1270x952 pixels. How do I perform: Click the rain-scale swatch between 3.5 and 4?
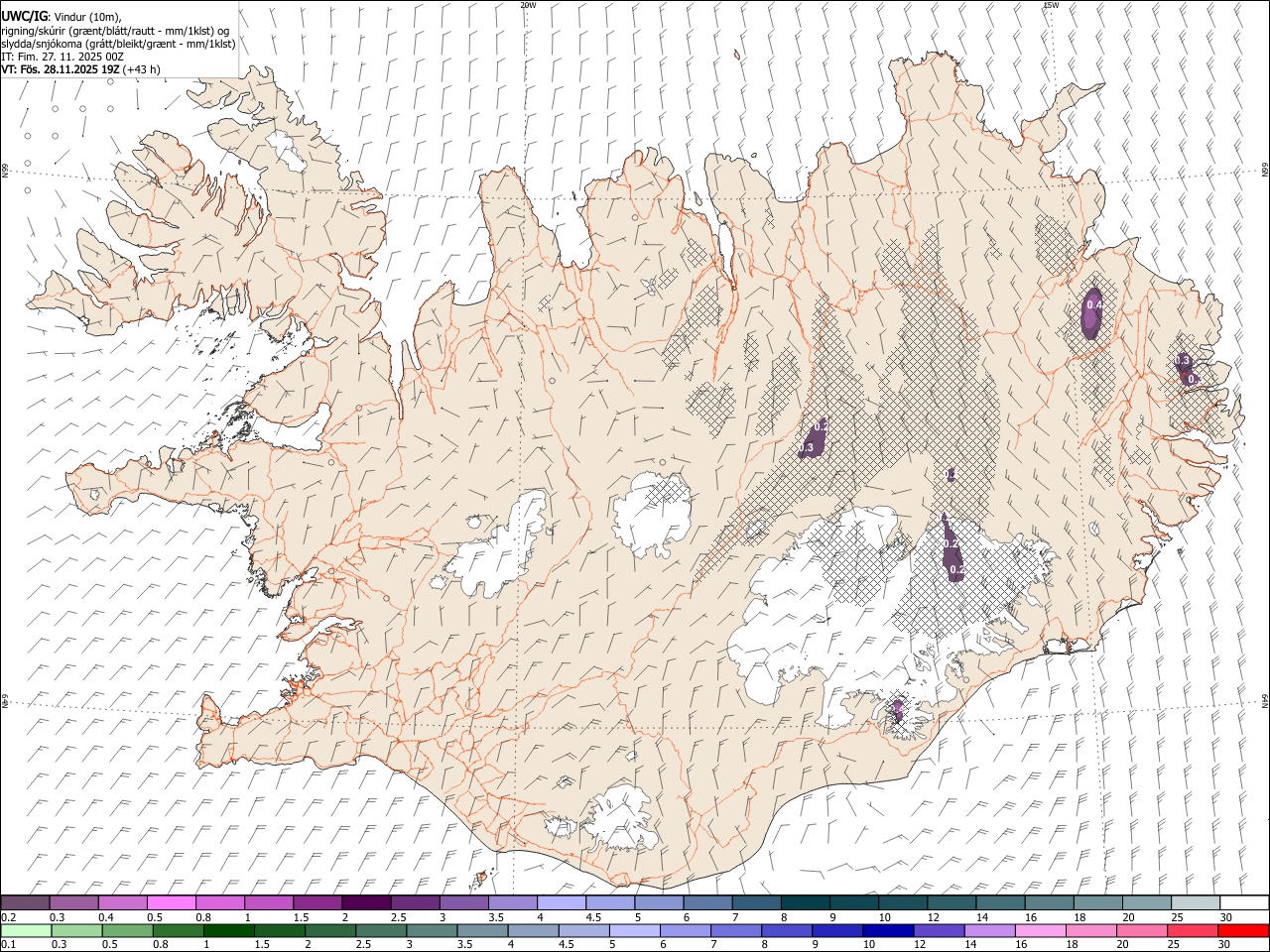(482, 931)
